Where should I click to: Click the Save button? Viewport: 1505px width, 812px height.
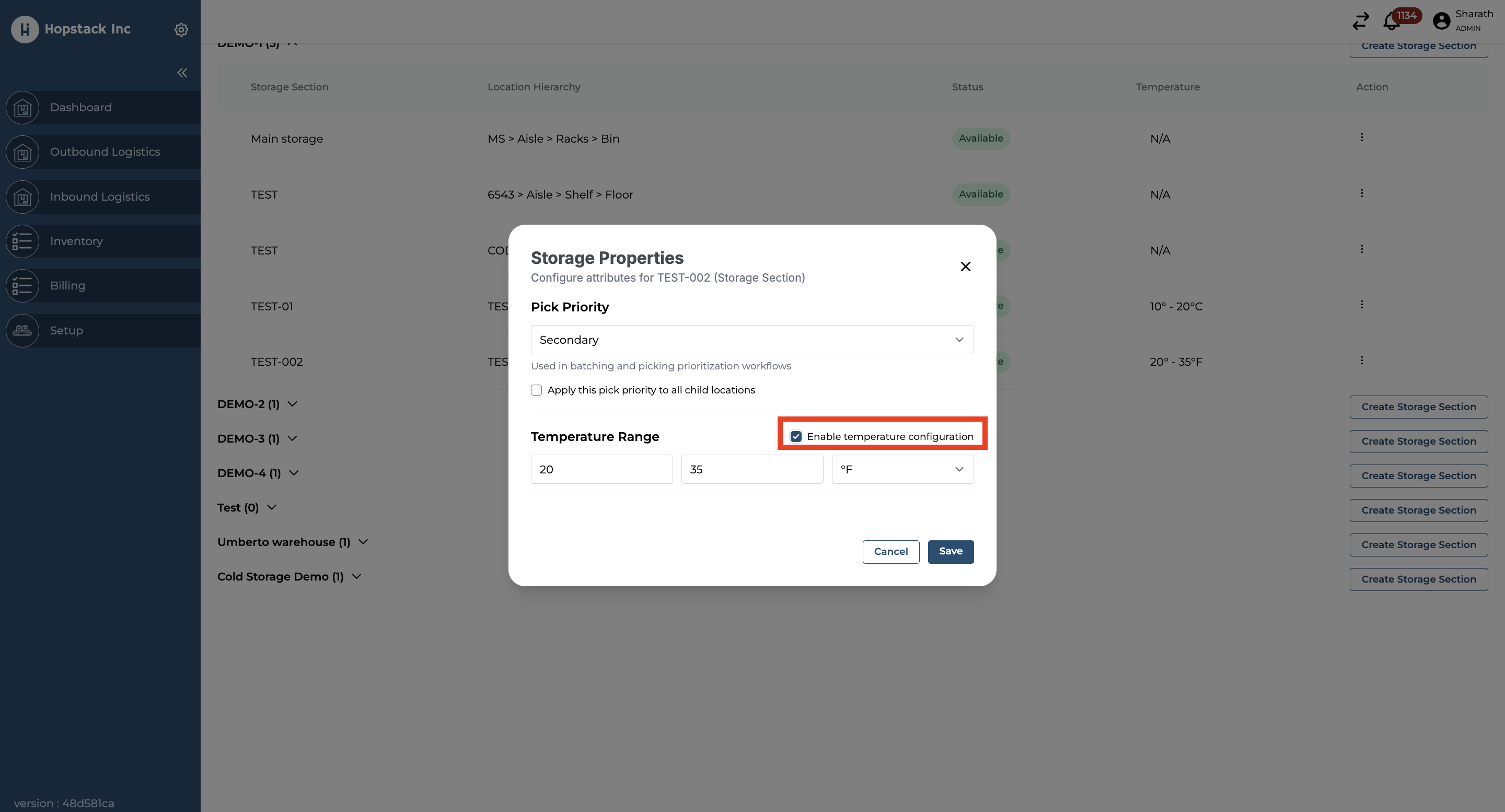point(950,551)
